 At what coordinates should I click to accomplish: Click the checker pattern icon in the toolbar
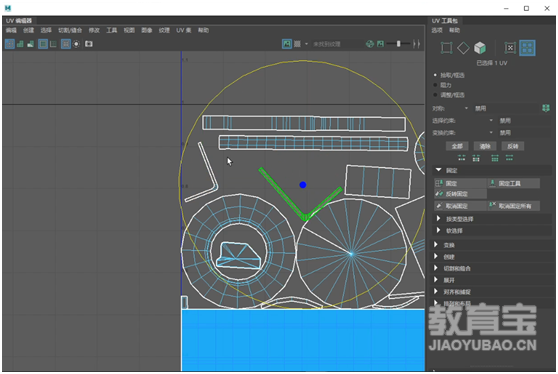297,44
